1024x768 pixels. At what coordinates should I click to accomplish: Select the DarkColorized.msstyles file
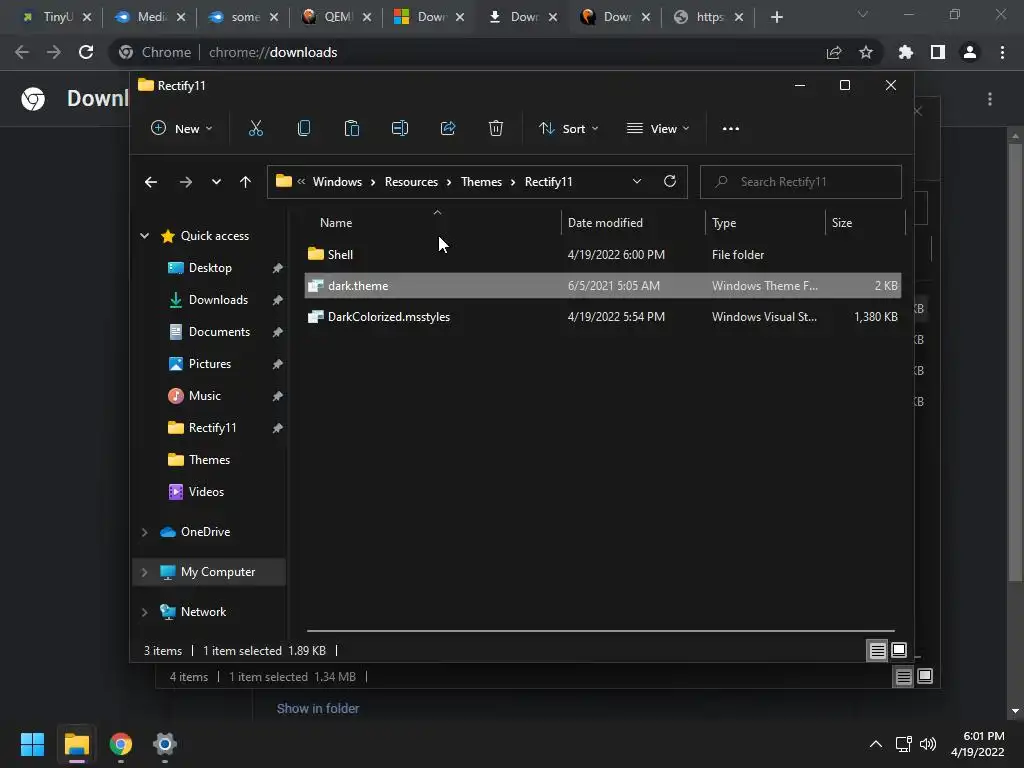pyautogui.click(x=602, y=317)
